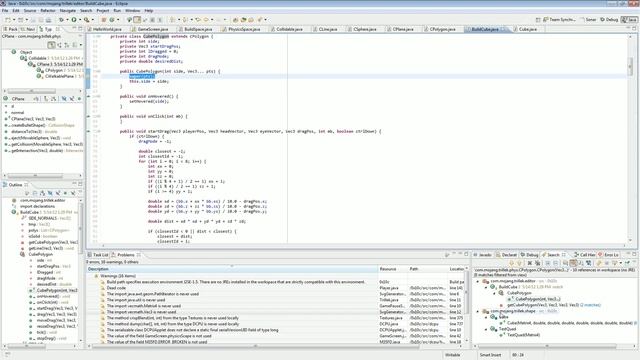Open the Refactor menu

(x=47, y=11)
